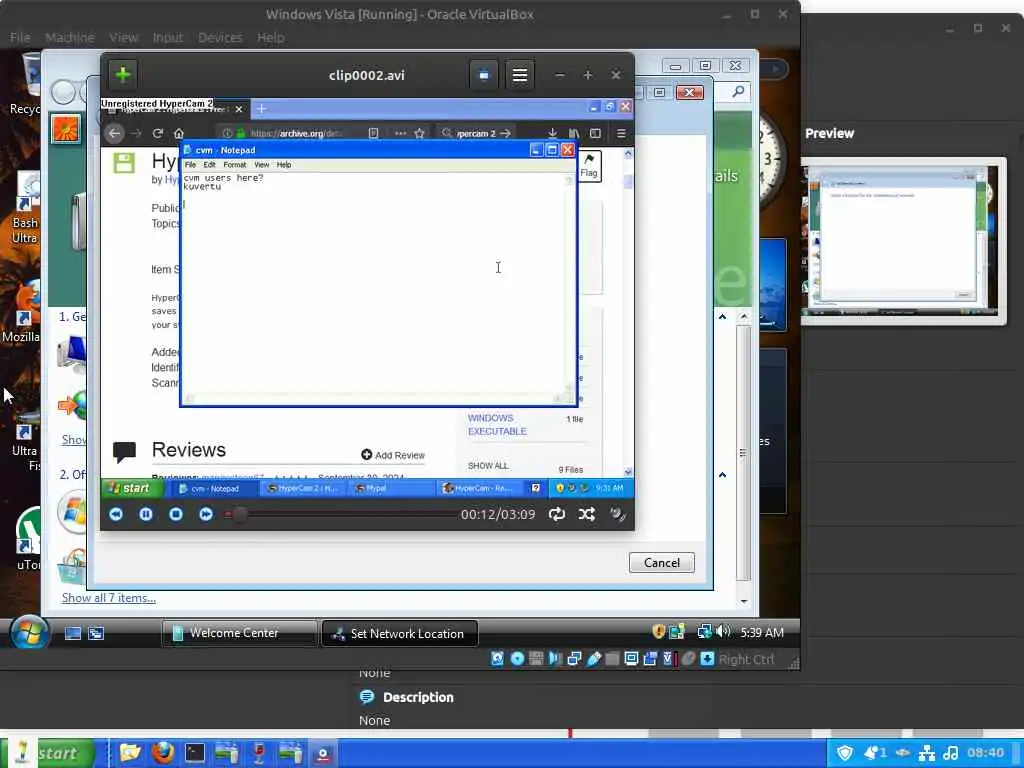Screen dimensions: 1024x768
Task: Skip to the previous track in the media player
Action: (116, 515)
